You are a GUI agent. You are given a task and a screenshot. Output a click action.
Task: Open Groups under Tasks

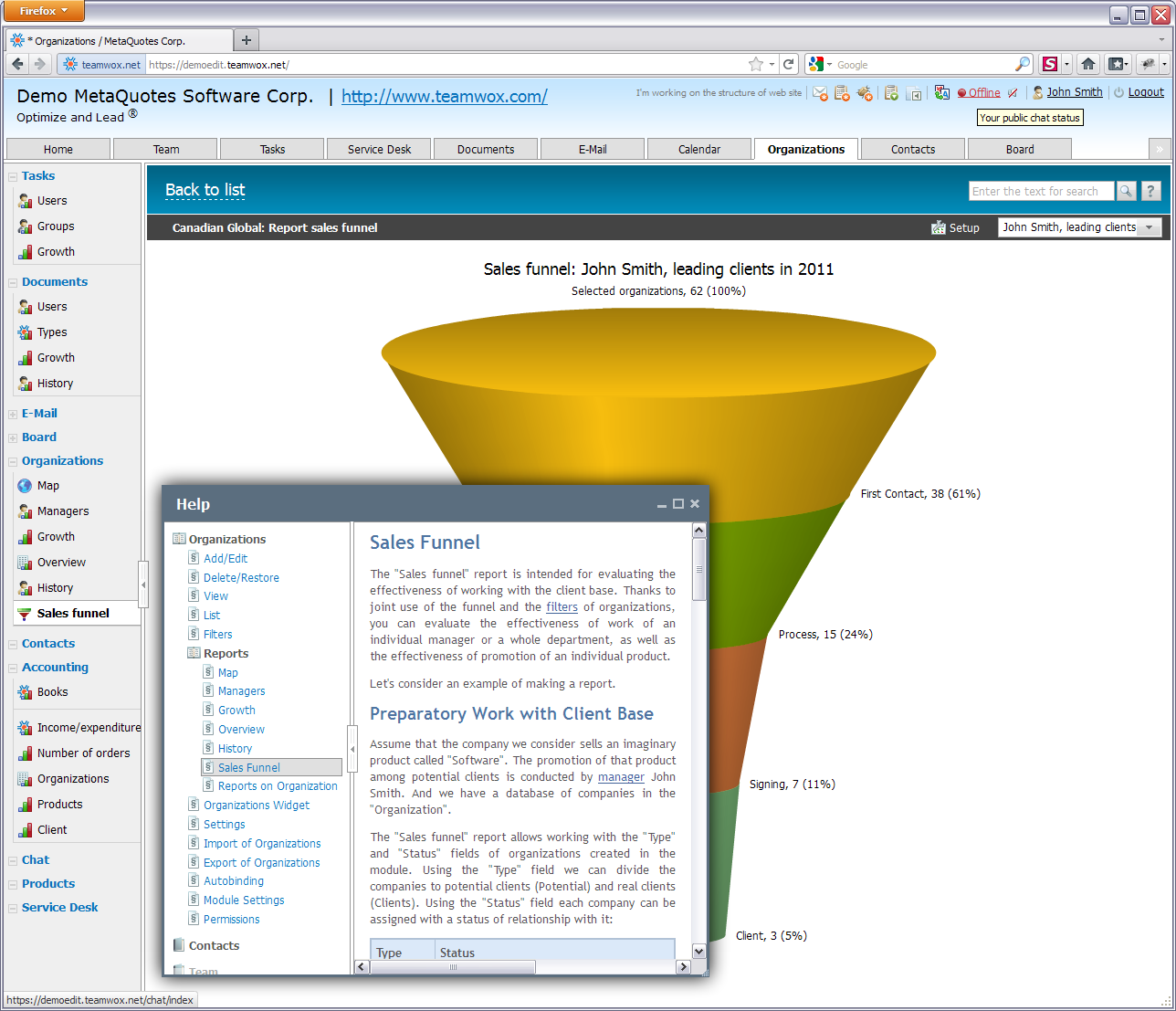(x=56, y=226)
